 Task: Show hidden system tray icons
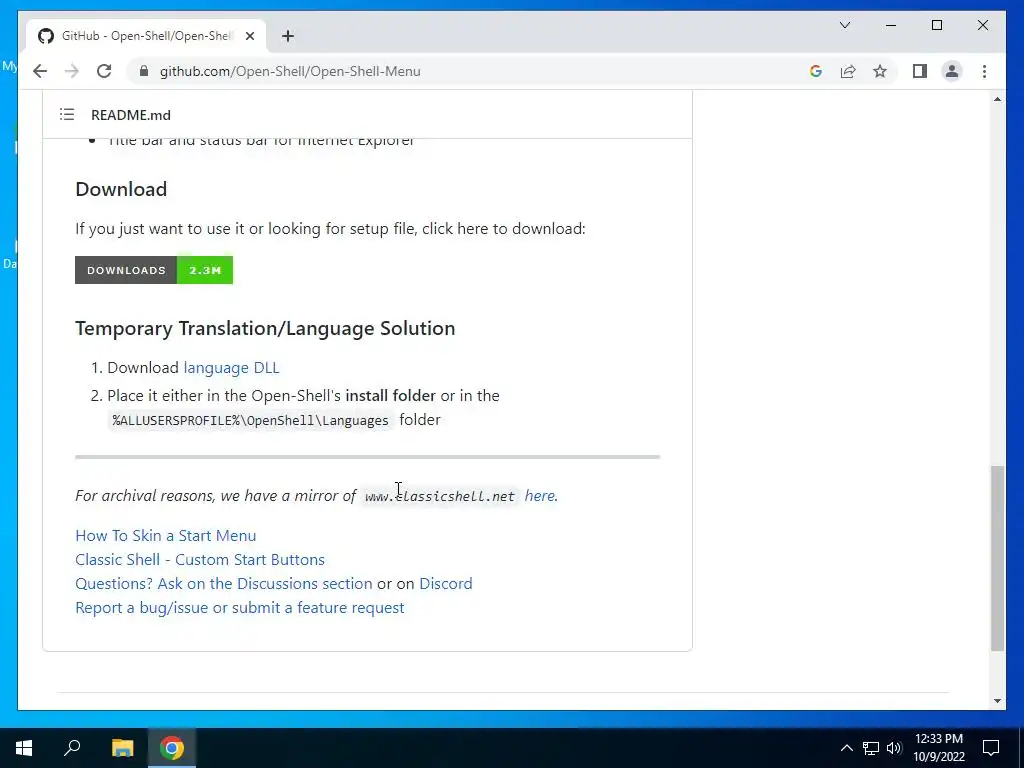(x=846, y=748)
